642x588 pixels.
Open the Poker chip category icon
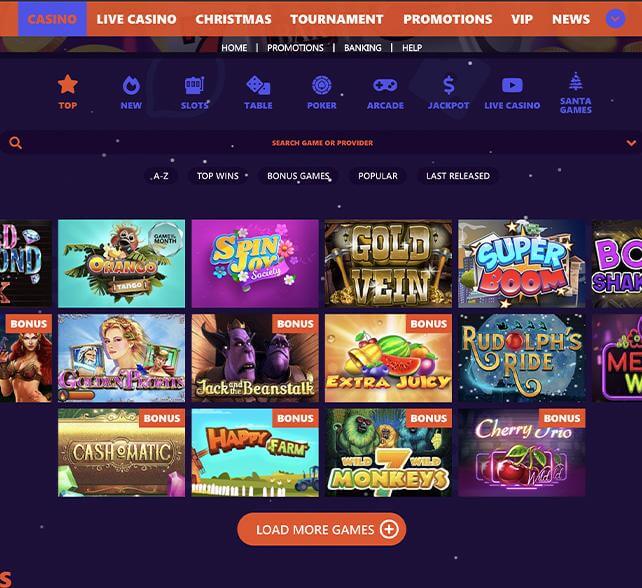322,85
